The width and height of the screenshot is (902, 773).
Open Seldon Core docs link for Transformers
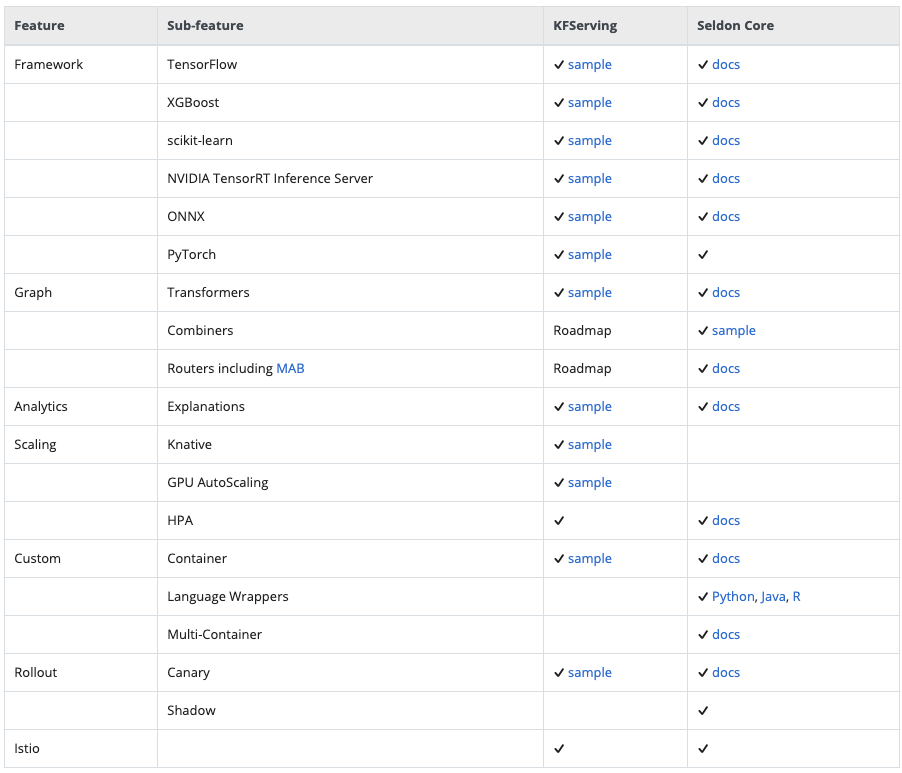[726, 292]
